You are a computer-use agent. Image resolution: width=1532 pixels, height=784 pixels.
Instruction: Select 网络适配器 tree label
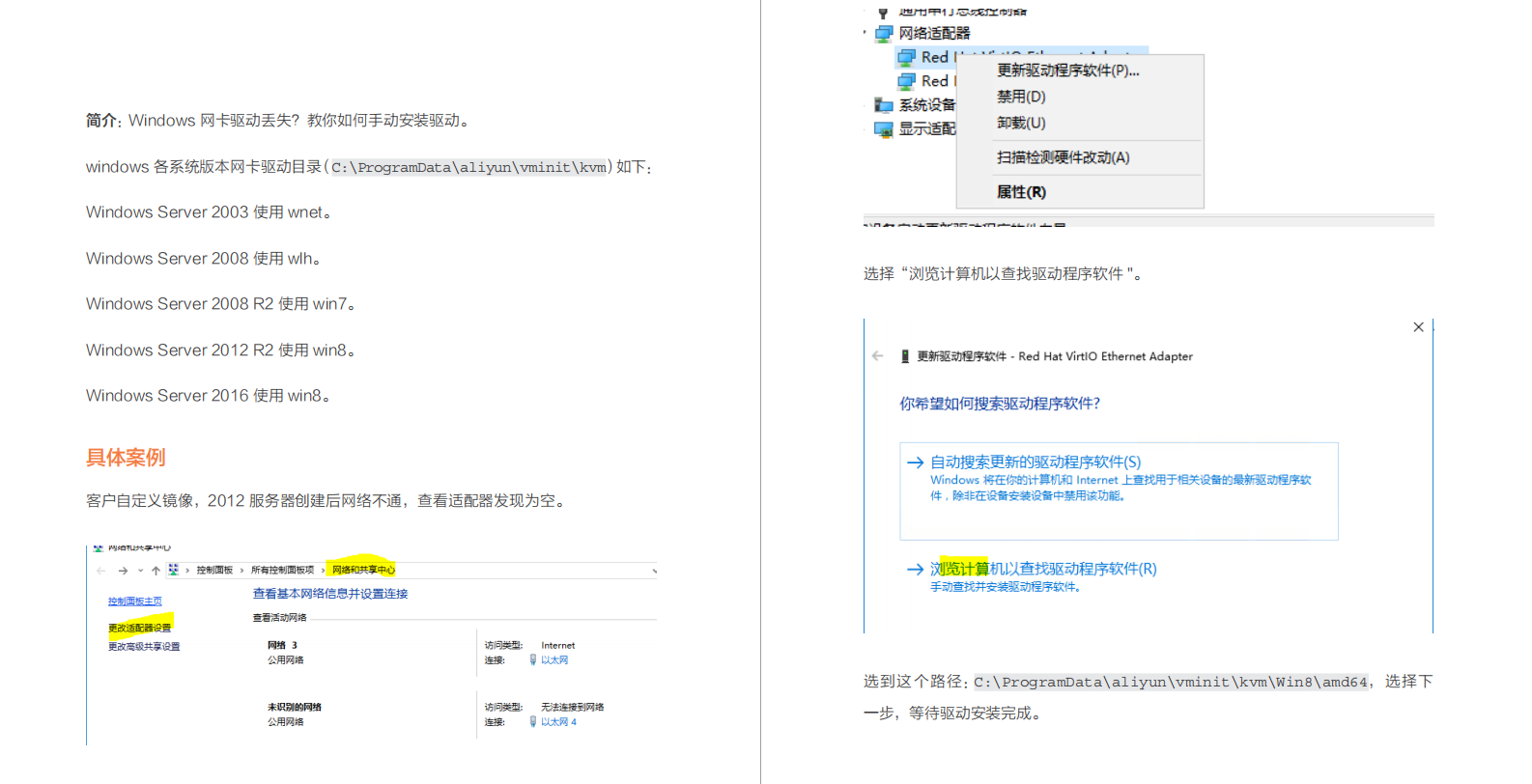click(934, 34)
